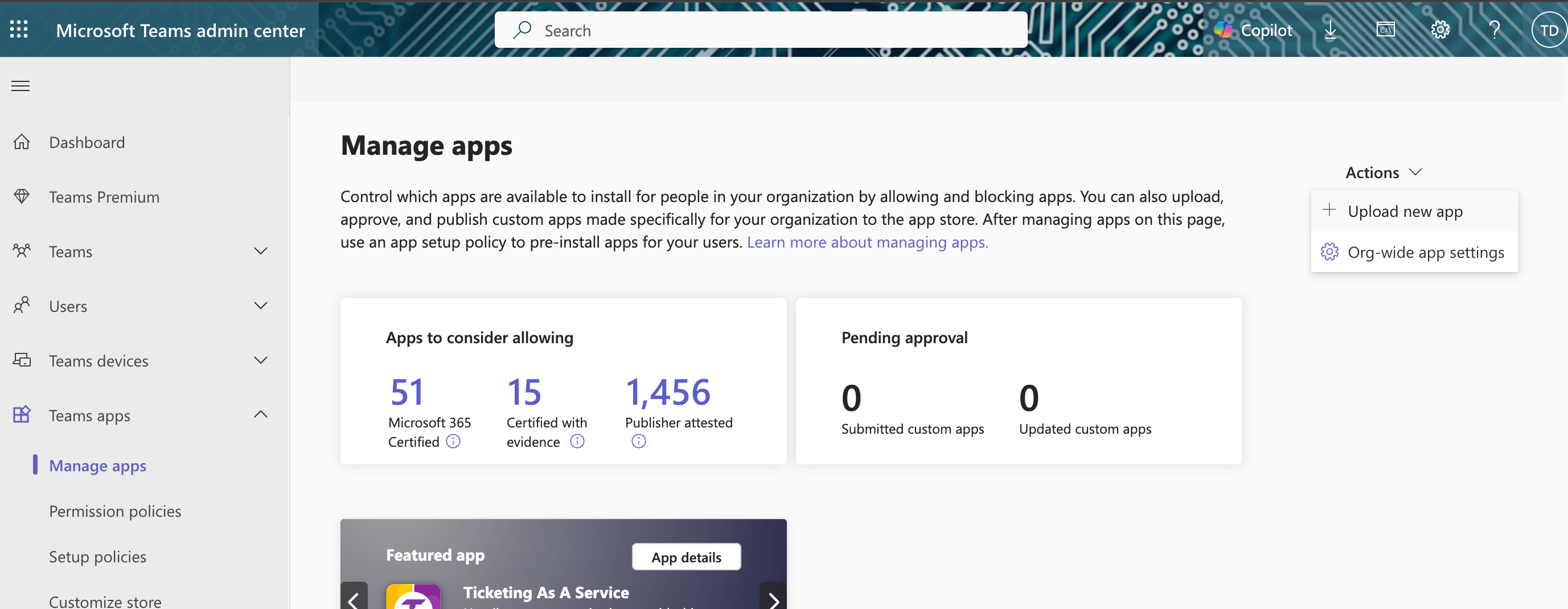This screenshot has height=609, width=1568.
Task: Open the settings gear in header
Action: point(1440,30)
